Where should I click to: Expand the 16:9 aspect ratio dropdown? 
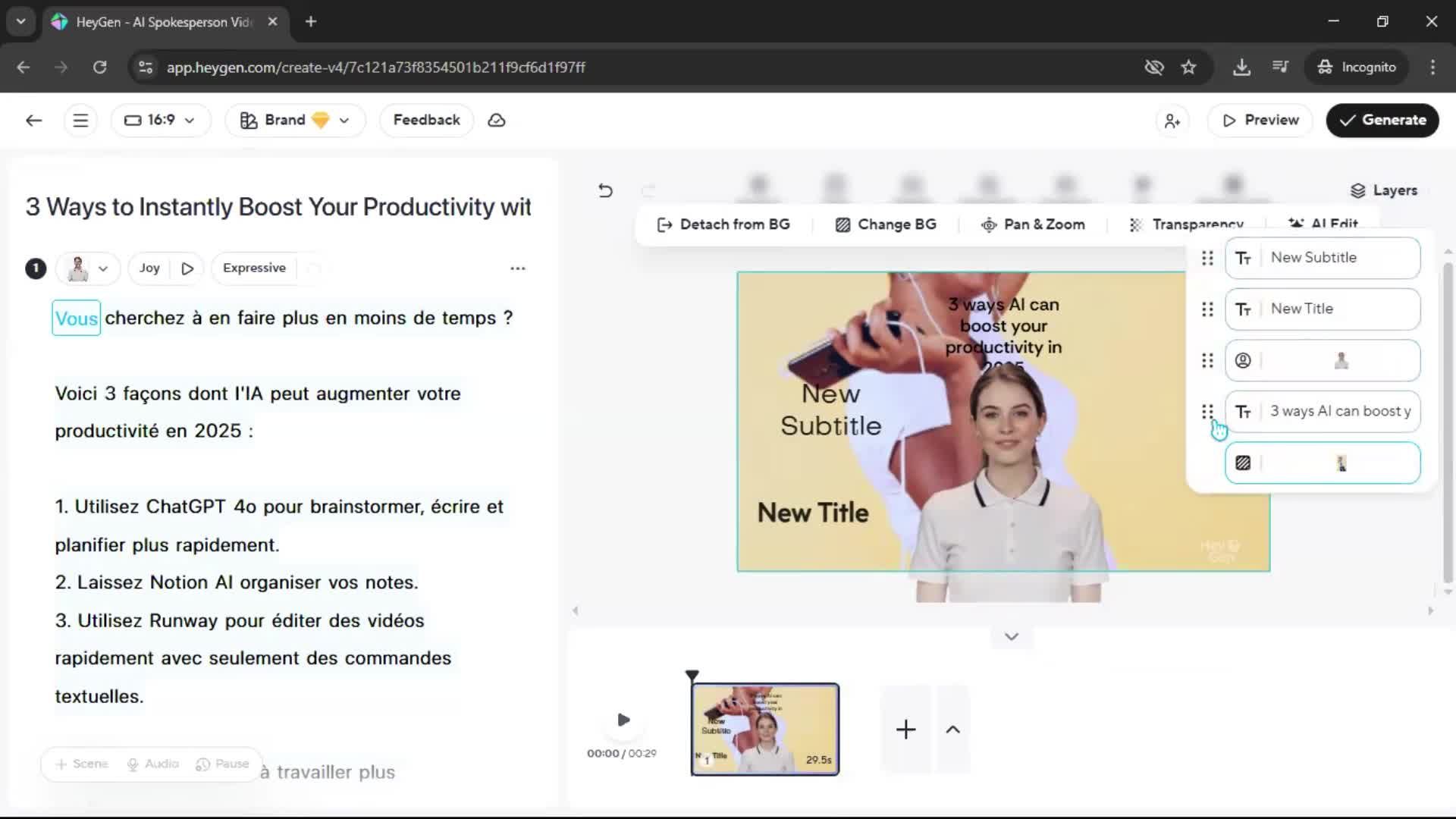point(160,121)
